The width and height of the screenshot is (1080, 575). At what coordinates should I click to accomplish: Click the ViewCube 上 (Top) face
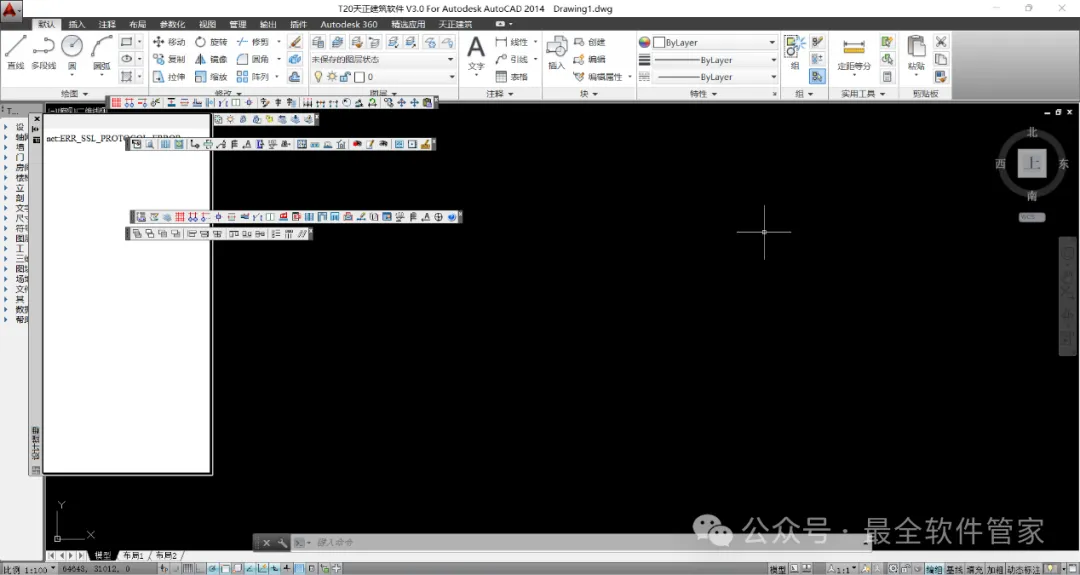[x=1032, y=164]
